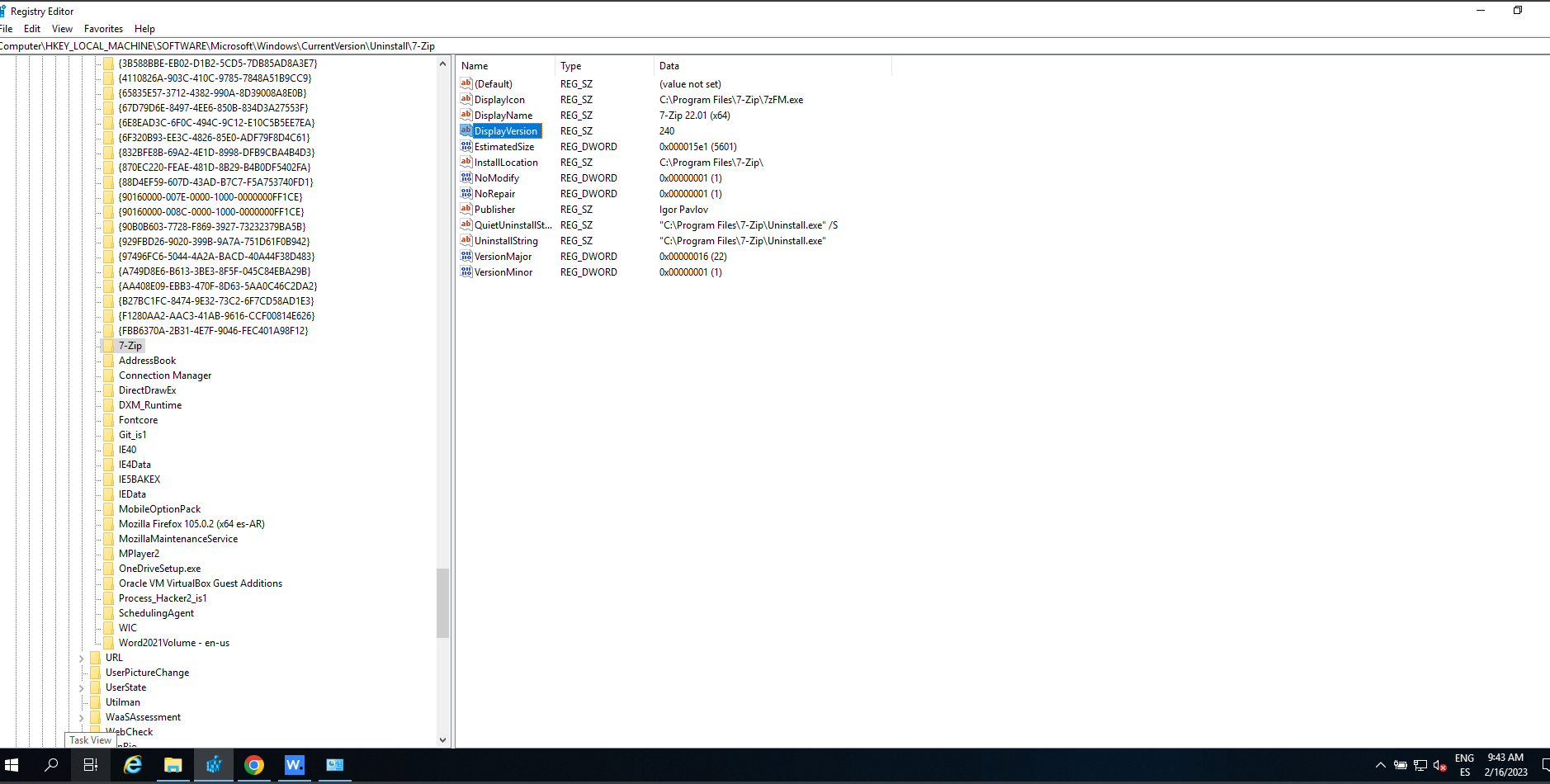Expand the UserState key
Screen dimensions: 1550x784
[81, 687]
